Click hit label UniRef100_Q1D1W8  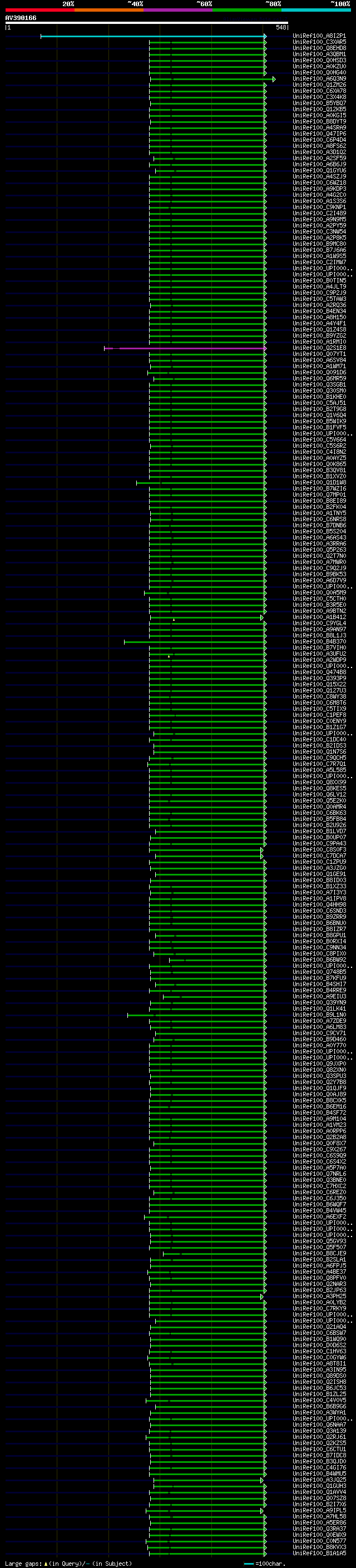coord(319,483)
